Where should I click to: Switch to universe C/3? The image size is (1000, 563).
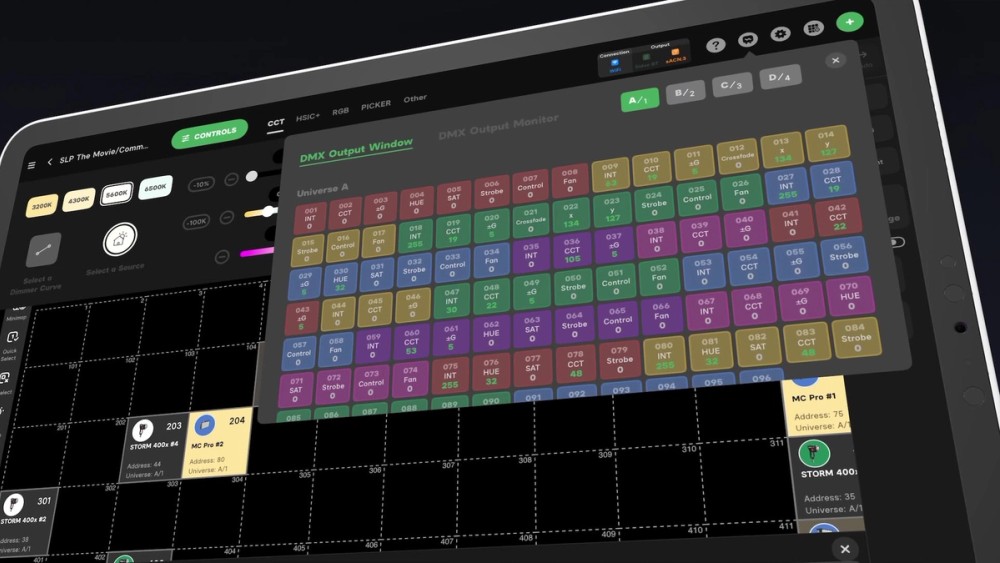click(732, 85)
